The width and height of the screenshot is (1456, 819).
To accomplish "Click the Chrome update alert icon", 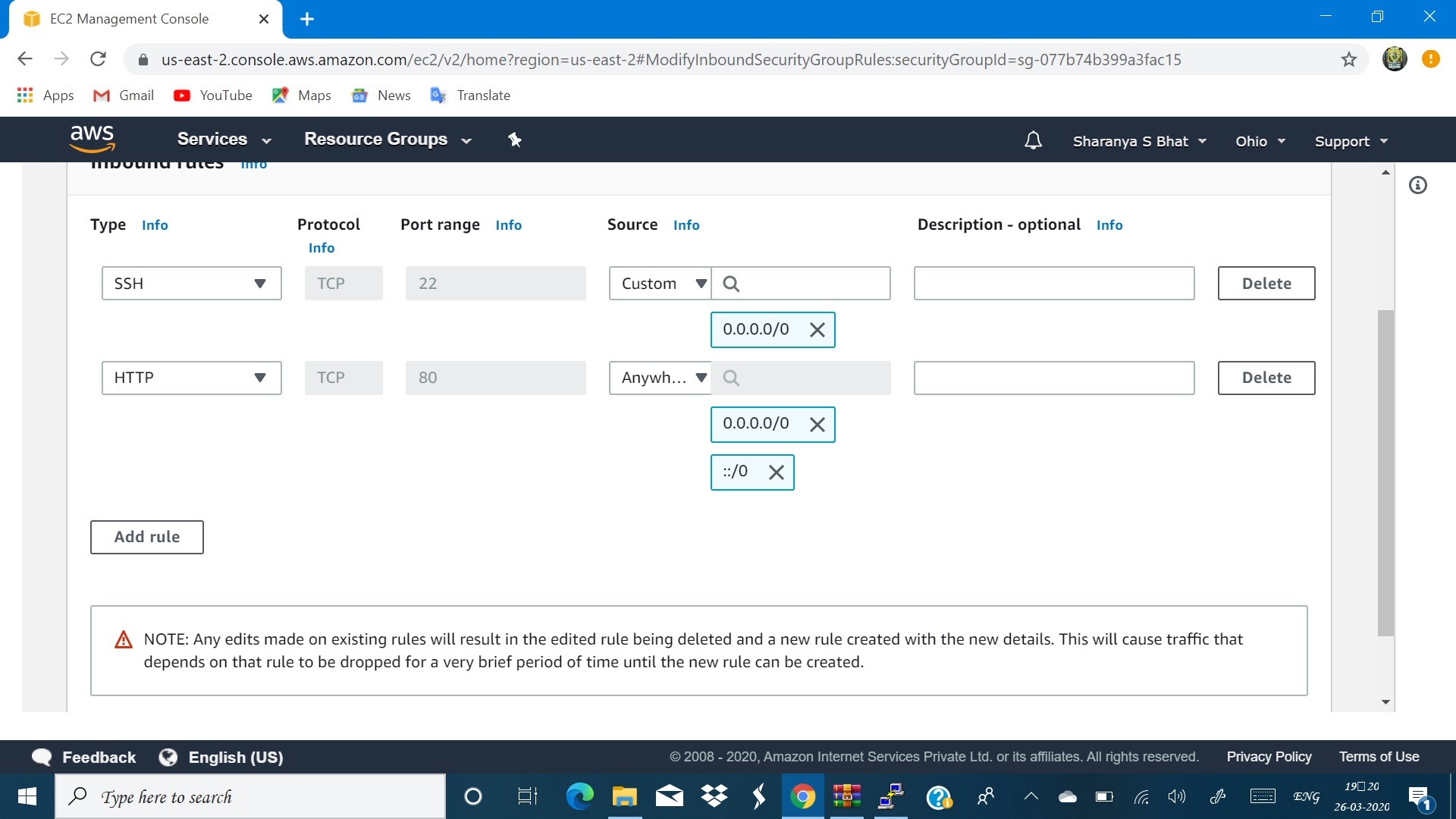I will point(1430,59).
